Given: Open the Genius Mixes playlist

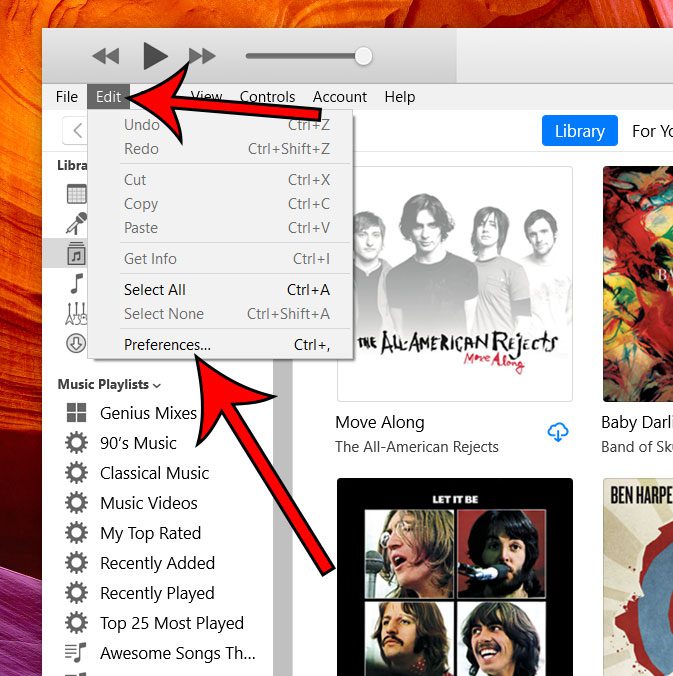Looking at the screenshot, I should [x=148, y=413].
